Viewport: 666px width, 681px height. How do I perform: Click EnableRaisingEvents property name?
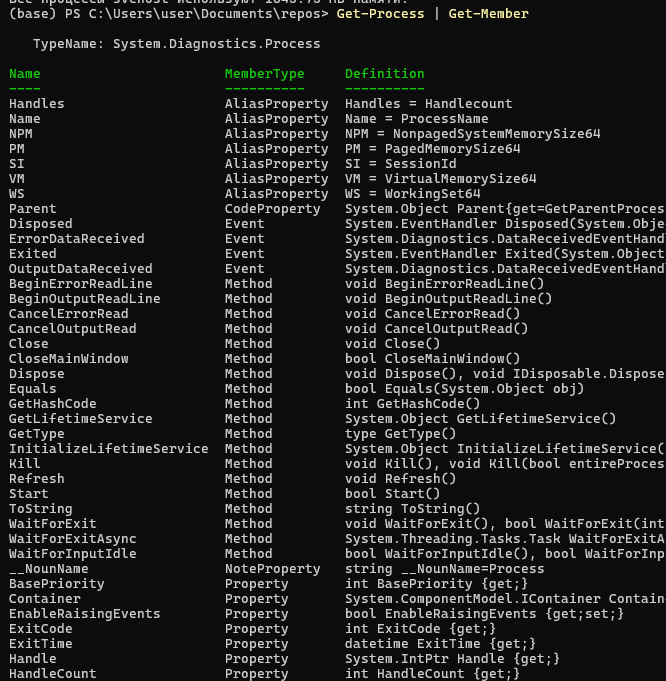[x=84, y=614]
